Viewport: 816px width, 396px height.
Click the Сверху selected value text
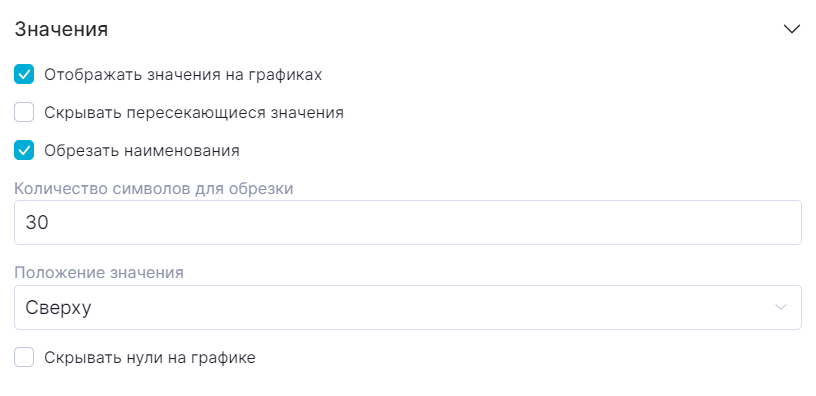[x=58, y=308]
